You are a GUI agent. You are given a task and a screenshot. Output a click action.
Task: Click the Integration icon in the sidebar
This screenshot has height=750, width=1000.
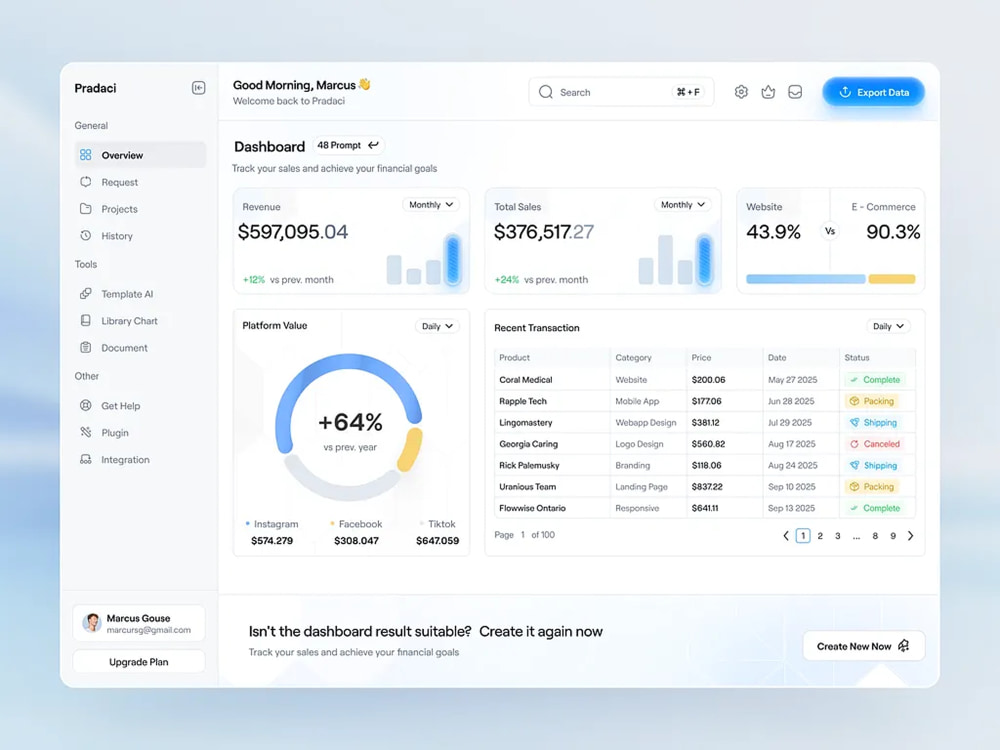click(x=85, y=459)
